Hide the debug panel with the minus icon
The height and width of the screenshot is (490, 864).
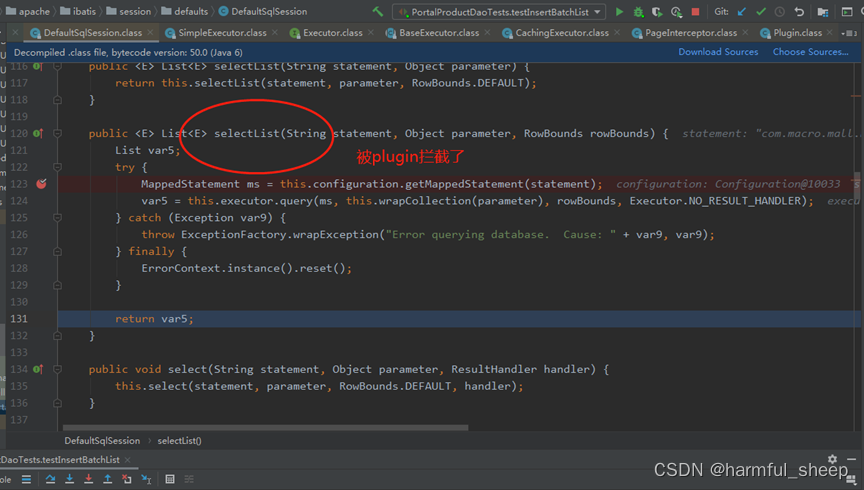(851, 459)
